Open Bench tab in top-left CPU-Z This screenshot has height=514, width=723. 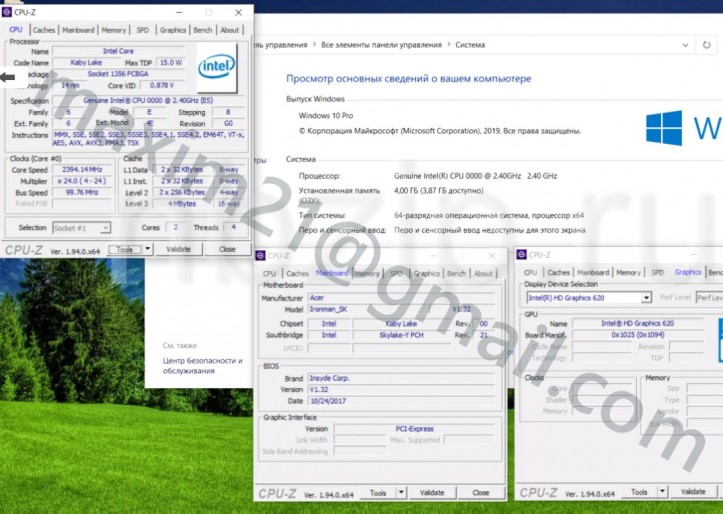click(202, 30)
